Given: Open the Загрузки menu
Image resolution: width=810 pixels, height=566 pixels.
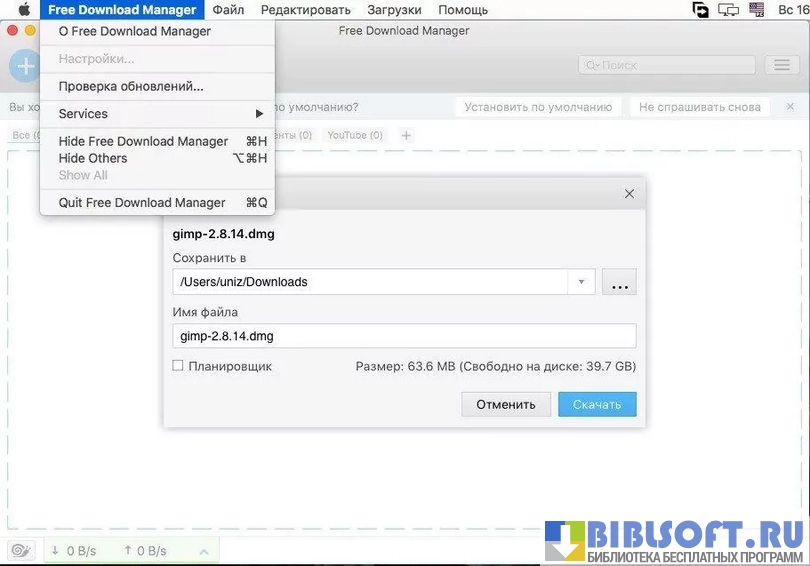Looking at the screenshot, I should (394, 10).
